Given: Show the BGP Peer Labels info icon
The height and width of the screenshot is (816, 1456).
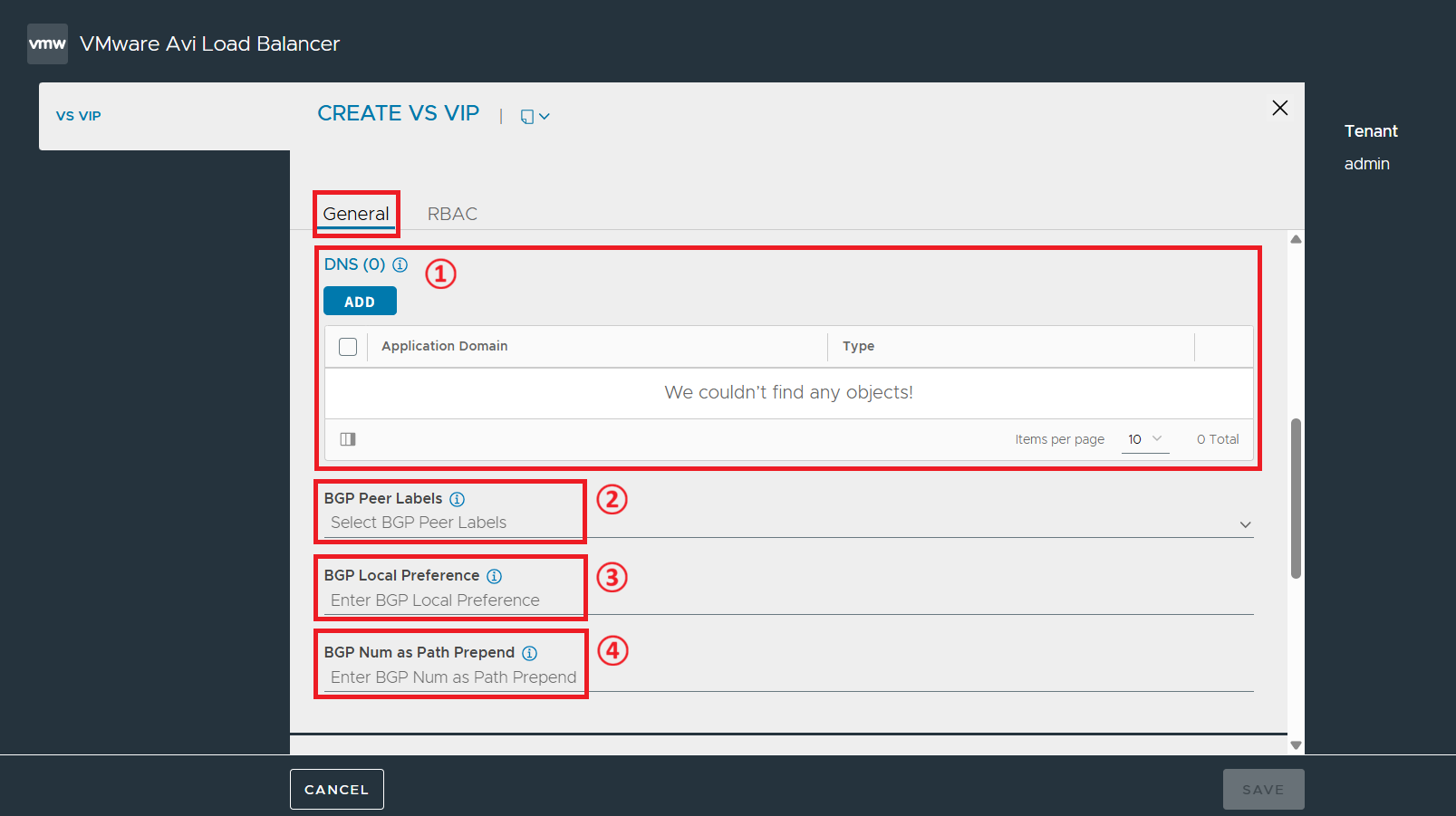Looking at the screenshot, I should coord(458,499).
